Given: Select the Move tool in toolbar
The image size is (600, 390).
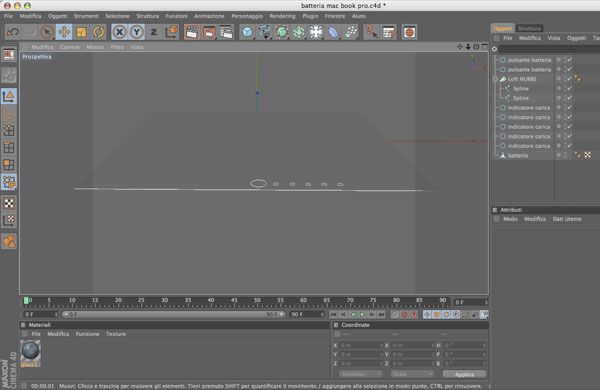Looking at the screenshot, I should (64, 32).
